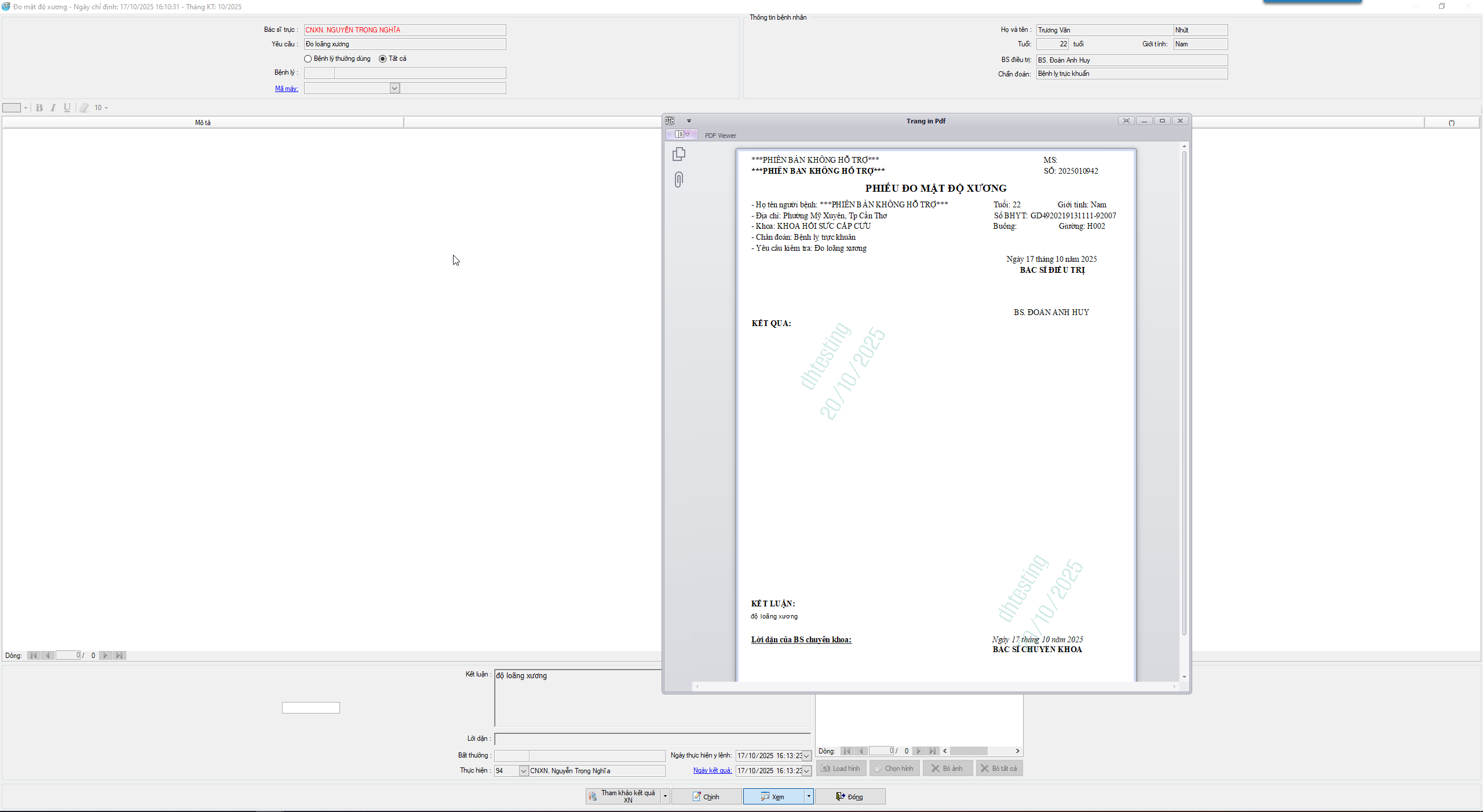This screenshot has height=812, width=1483.
Task: Open PDF Viewer tab
Action: (x=720, y=136)
